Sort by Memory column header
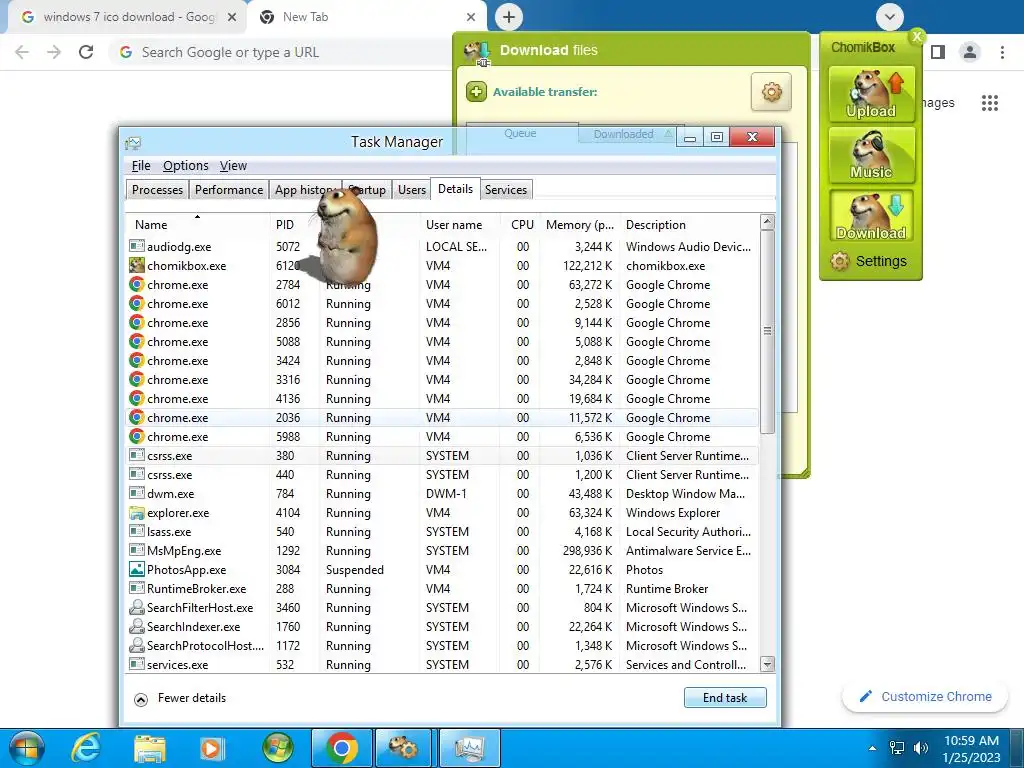Image resolution: width=1024 pixels, height=768 pixels. tap(580, 224)
